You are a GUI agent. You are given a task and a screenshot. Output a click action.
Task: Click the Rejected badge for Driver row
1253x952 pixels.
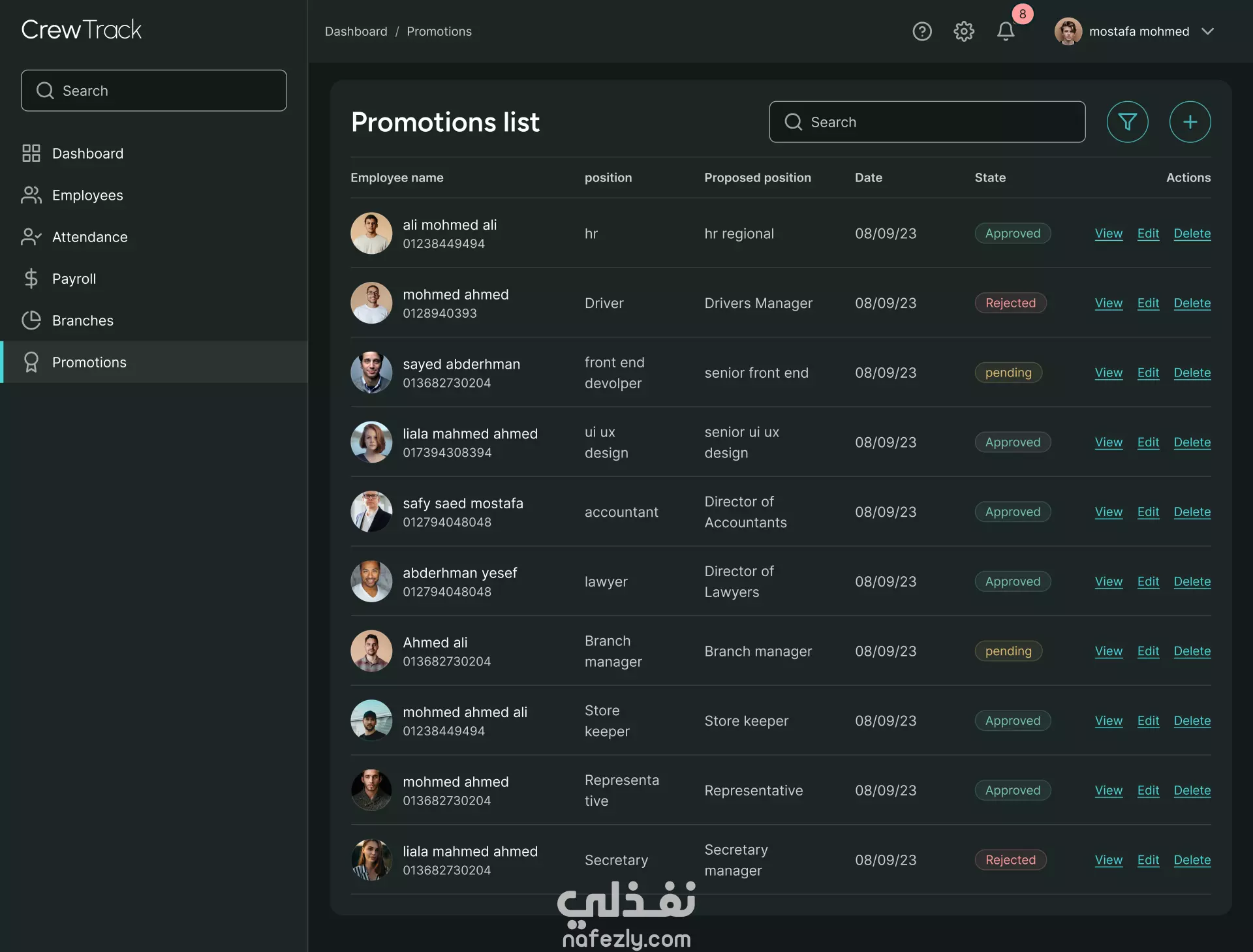[x=1010, y=303]
